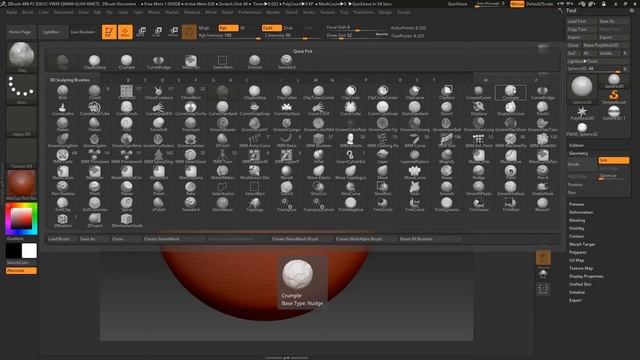Expand the Masking section

[x=577, y=220]
